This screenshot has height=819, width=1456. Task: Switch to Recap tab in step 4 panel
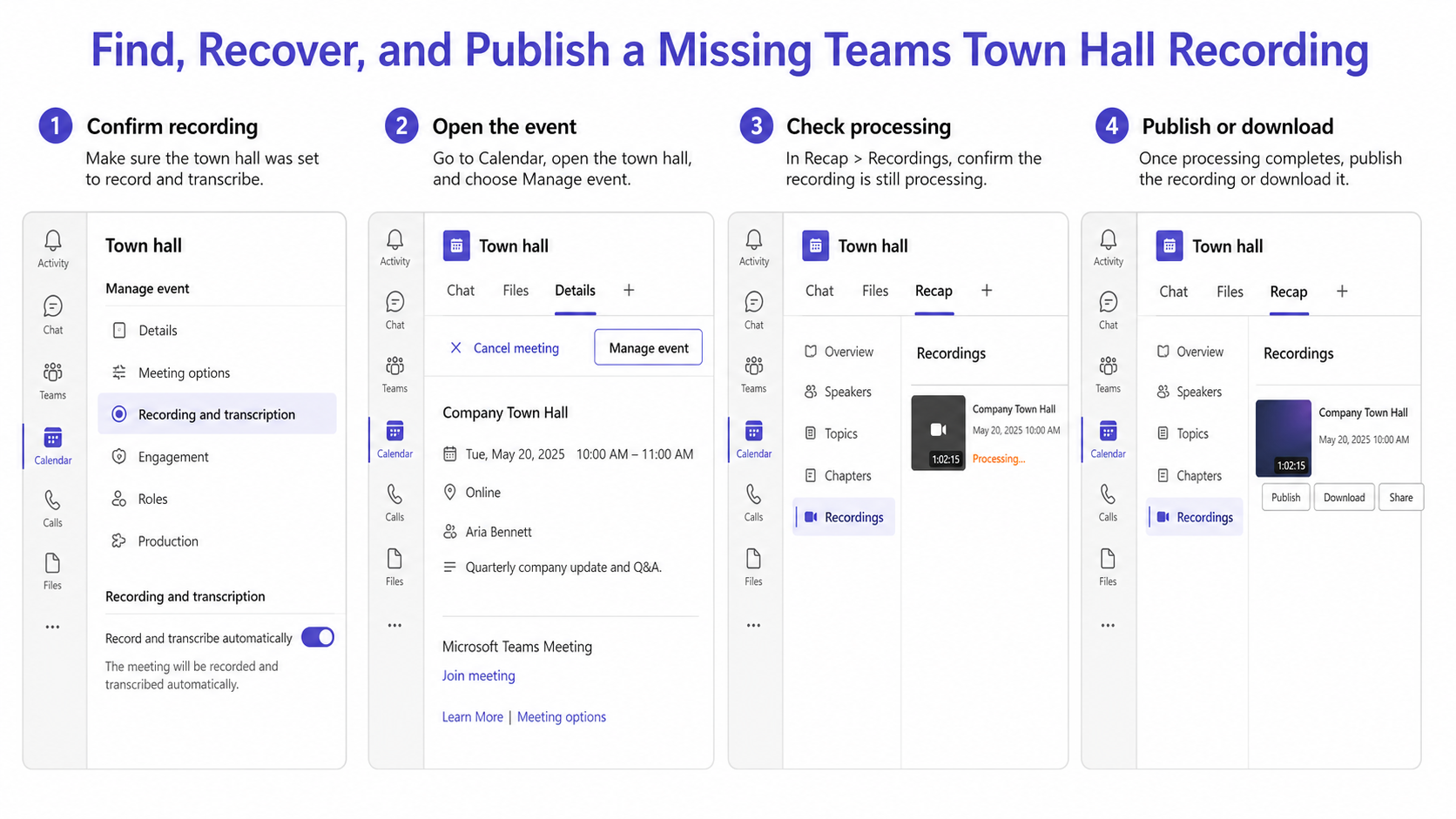1288,292
